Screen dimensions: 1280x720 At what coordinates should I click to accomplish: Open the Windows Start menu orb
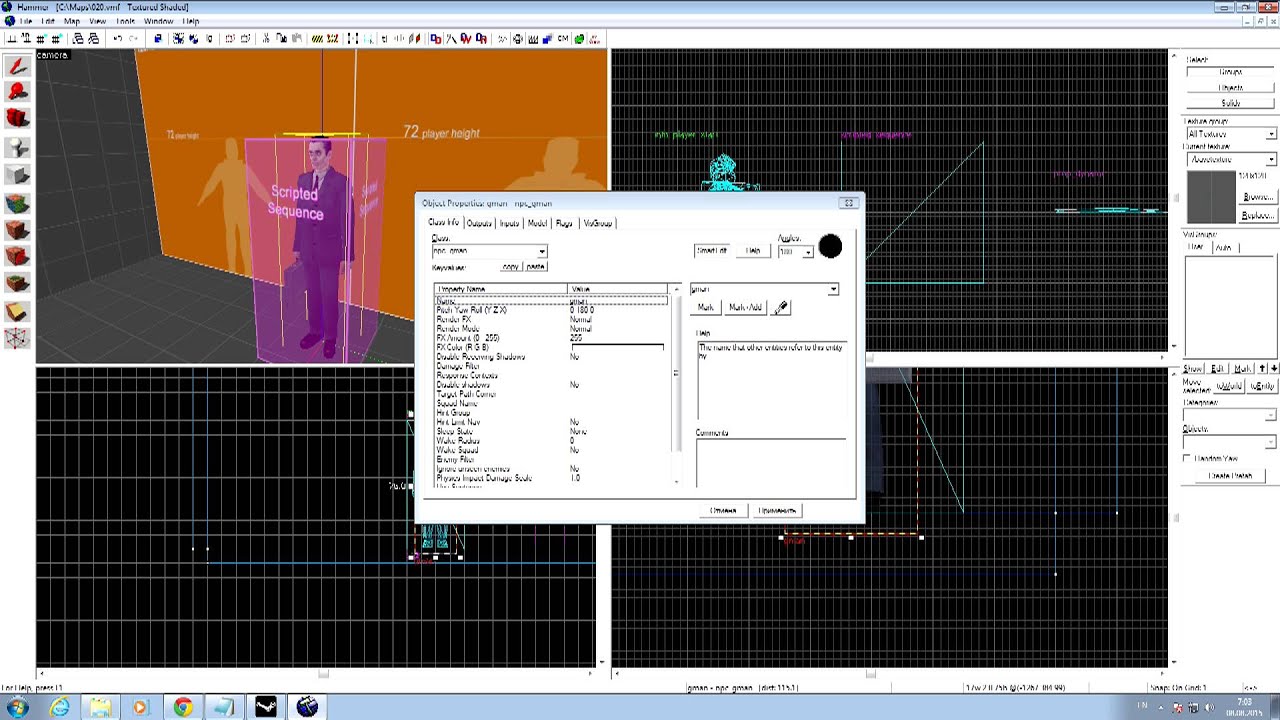click(17, 707)
